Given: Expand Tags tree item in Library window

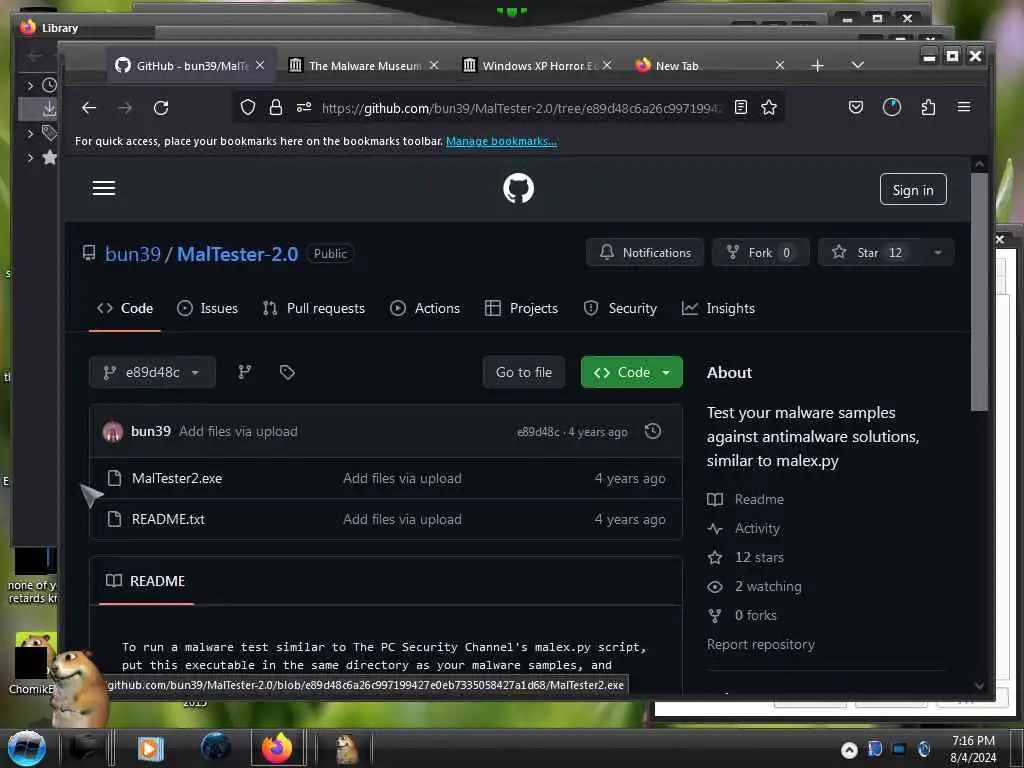Looking at the screenshot, I should [30, 133].
